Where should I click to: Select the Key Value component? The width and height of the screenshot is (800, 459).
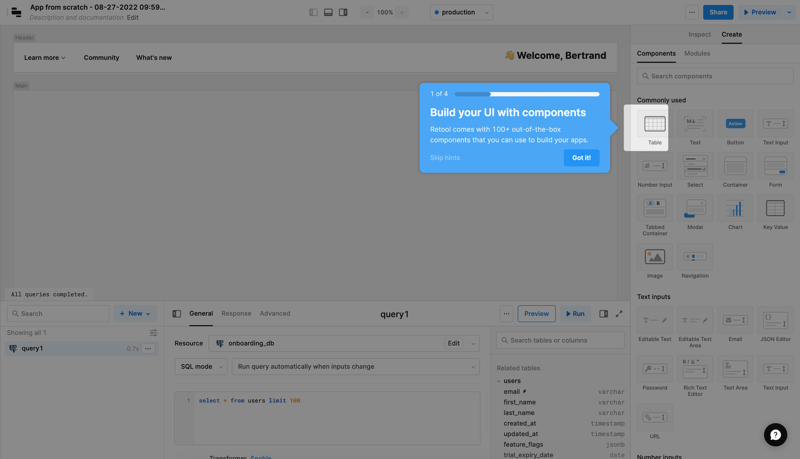pyautogui.click(x=776, y=213)
